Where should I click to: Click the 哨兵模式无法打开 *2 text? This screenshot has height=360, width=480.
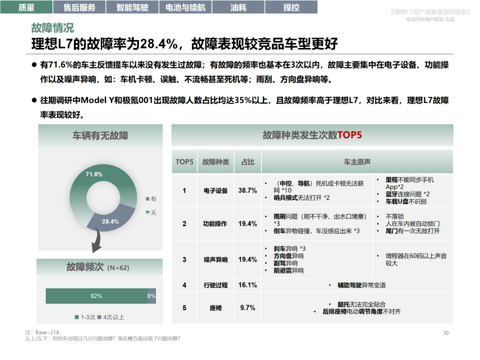pos(302,198)
